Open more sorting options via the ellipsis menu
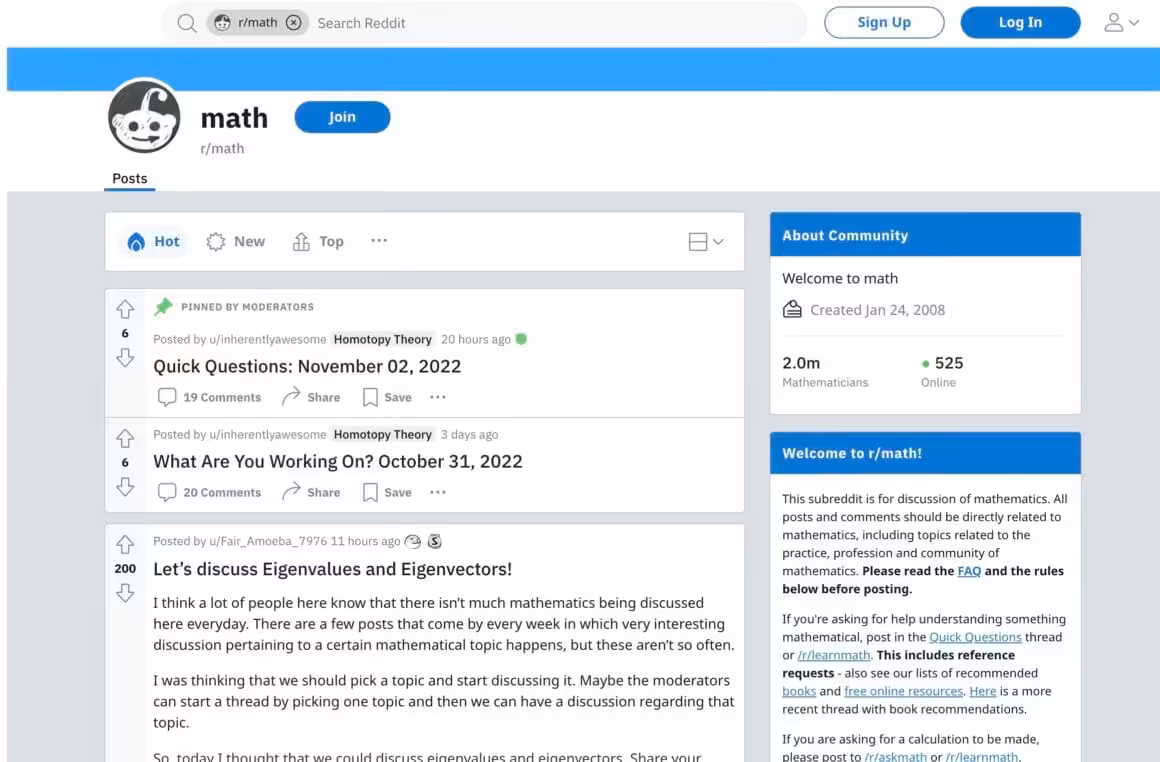 [x=378, y=241]
